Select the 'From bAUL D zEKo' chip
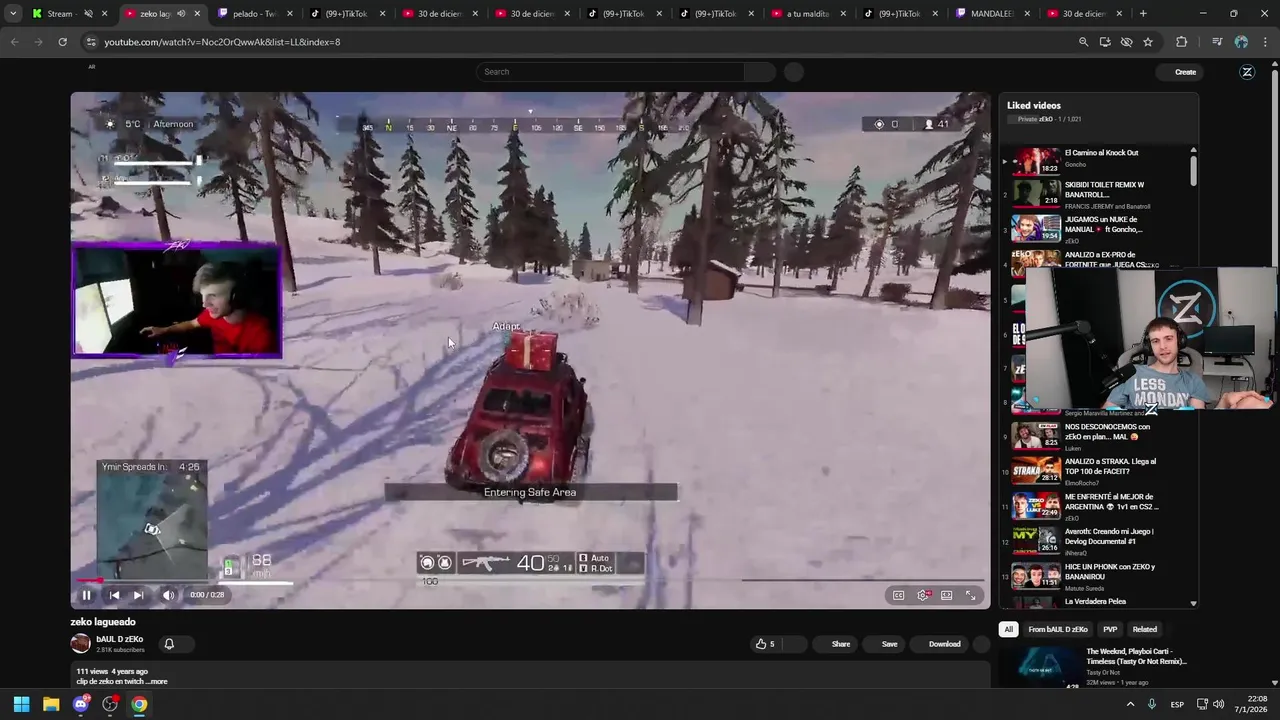Screen dimensions: 1280x720 pos(1057,629)
